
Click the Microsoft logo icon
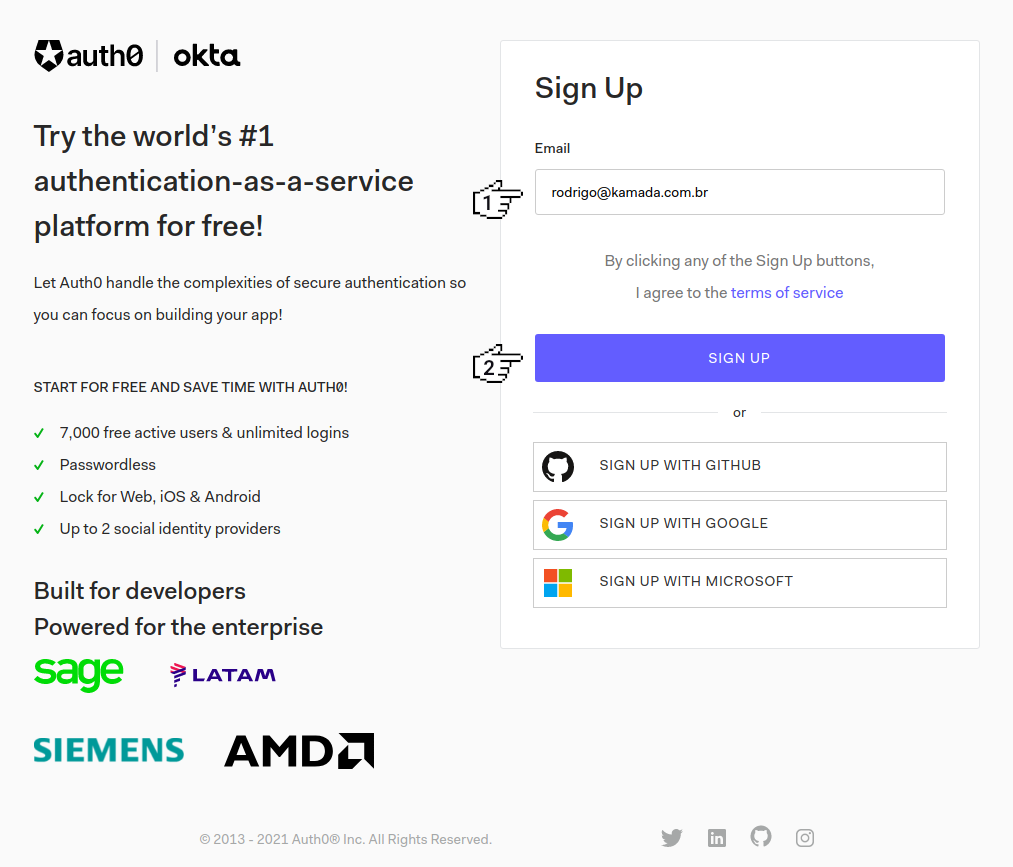(558, 583)
